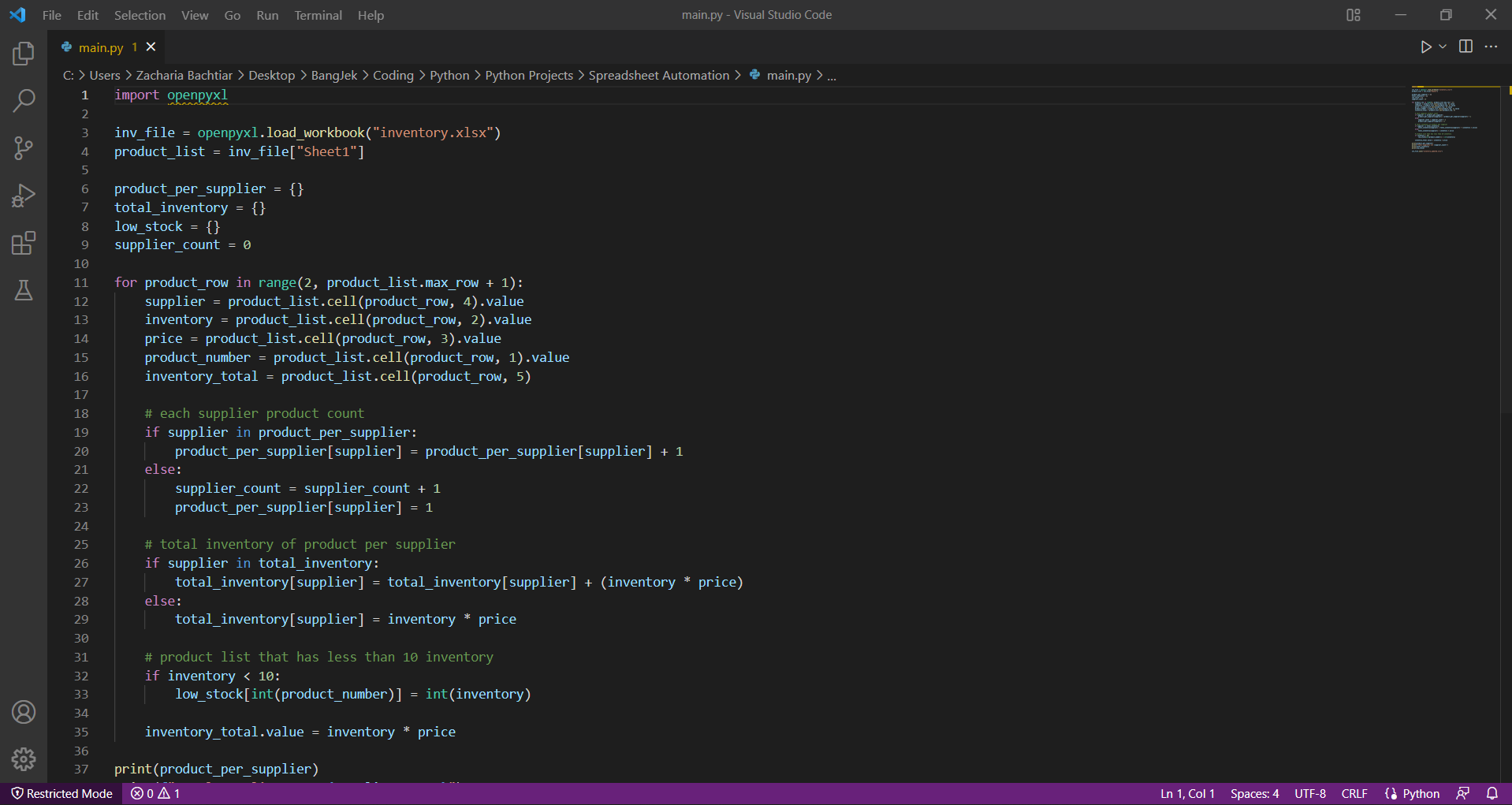Open the Run menu
1512x805 pixels.
click(x=267, y=15)
